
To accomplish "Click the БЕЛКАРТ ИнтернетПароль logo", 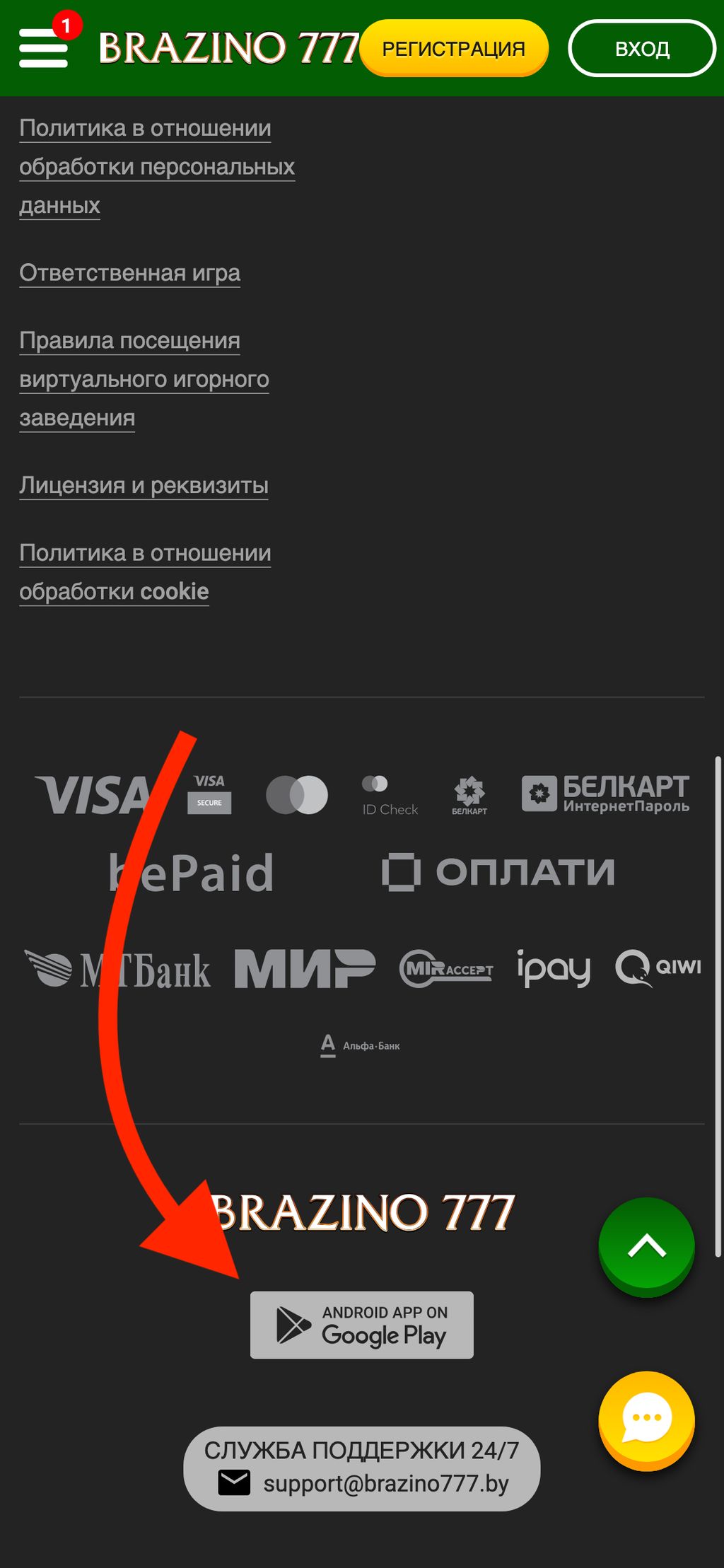I will 605,794.
